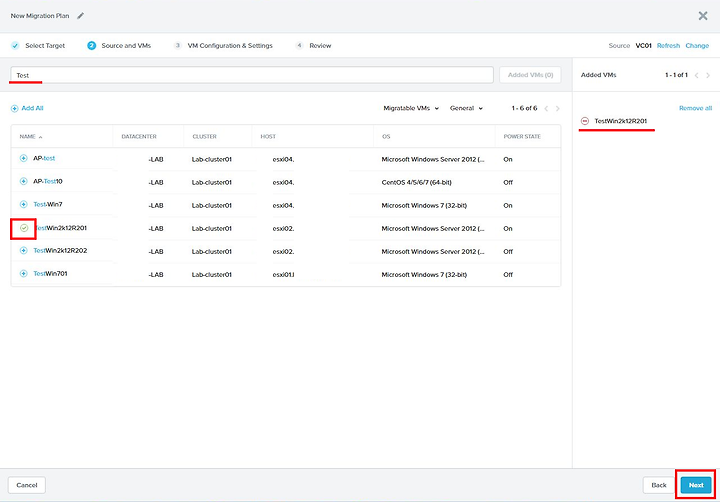Go to VM Configuration & Settings step
720x502 pixels.
(223, 45)
